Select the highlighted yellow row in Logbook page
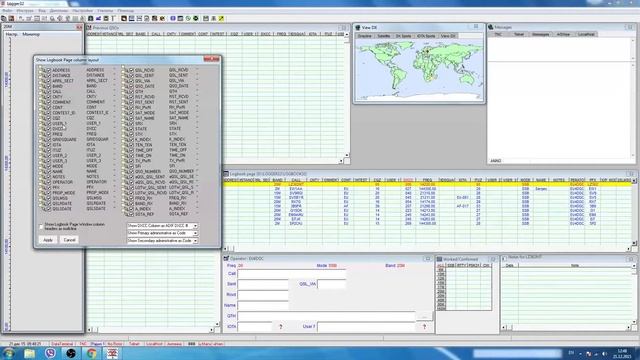This screenshot has width=640, height=360. pos(428,184)
